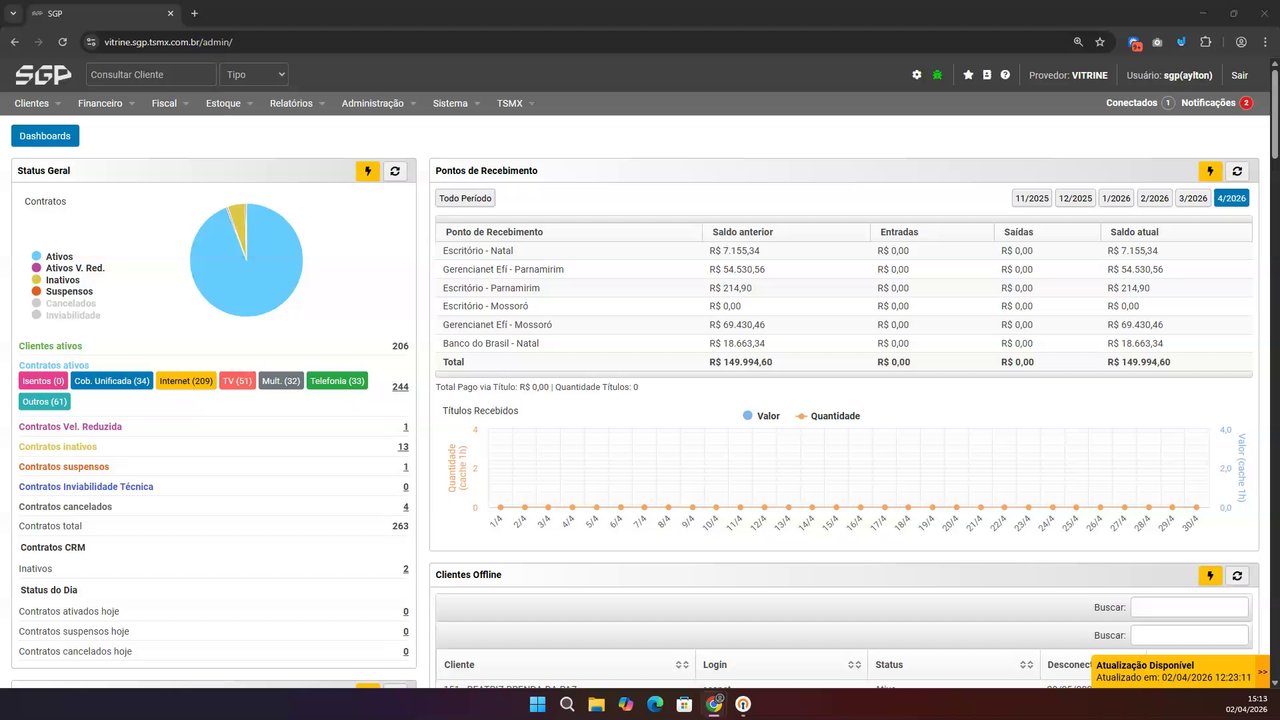
Task: Open the settings gear icon in SGP header
Action: [x=917, y=75]
